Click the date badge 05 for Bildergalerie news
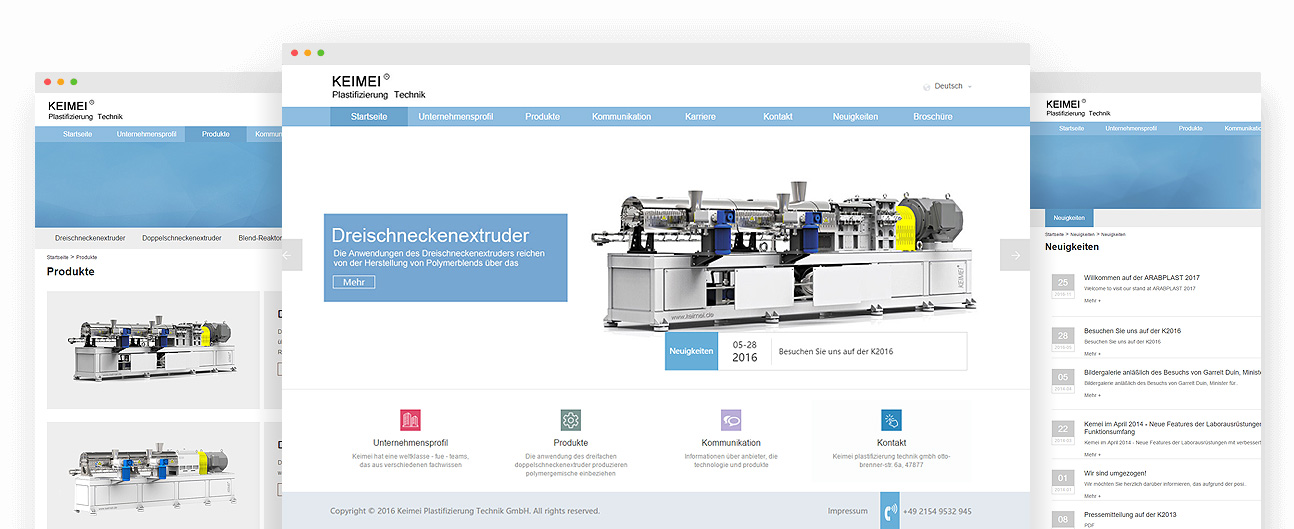The width and height of the screenshot is (1294, 529). point(1062,381)
